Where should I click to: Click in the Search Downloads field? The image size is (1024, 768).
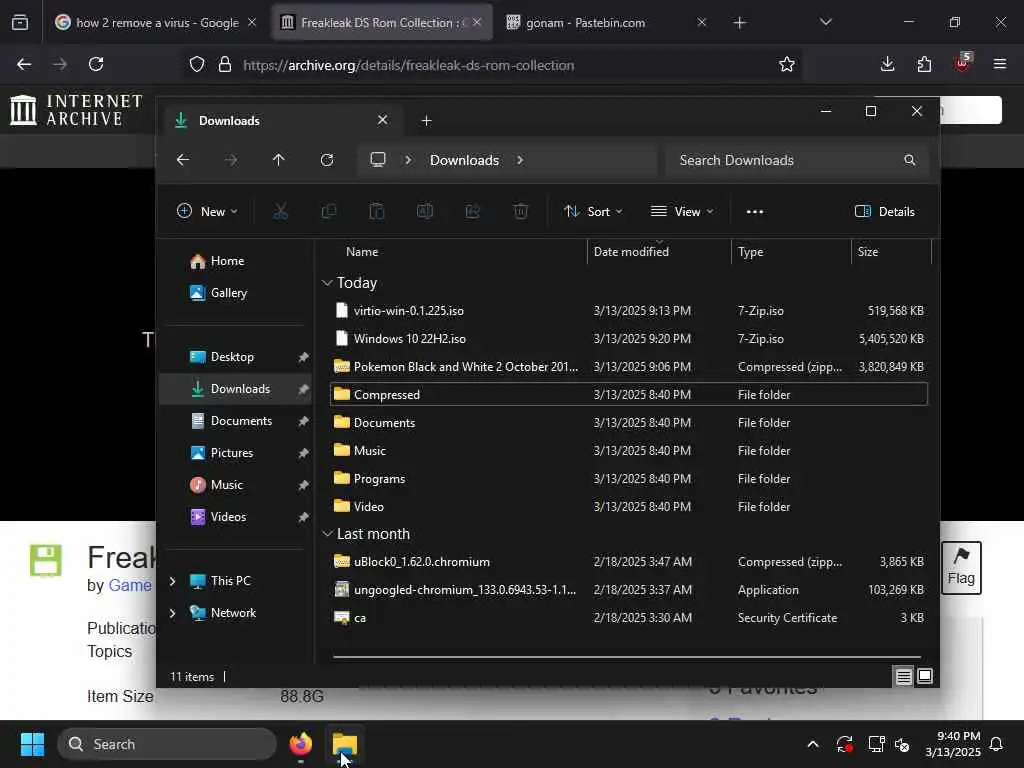797,160
